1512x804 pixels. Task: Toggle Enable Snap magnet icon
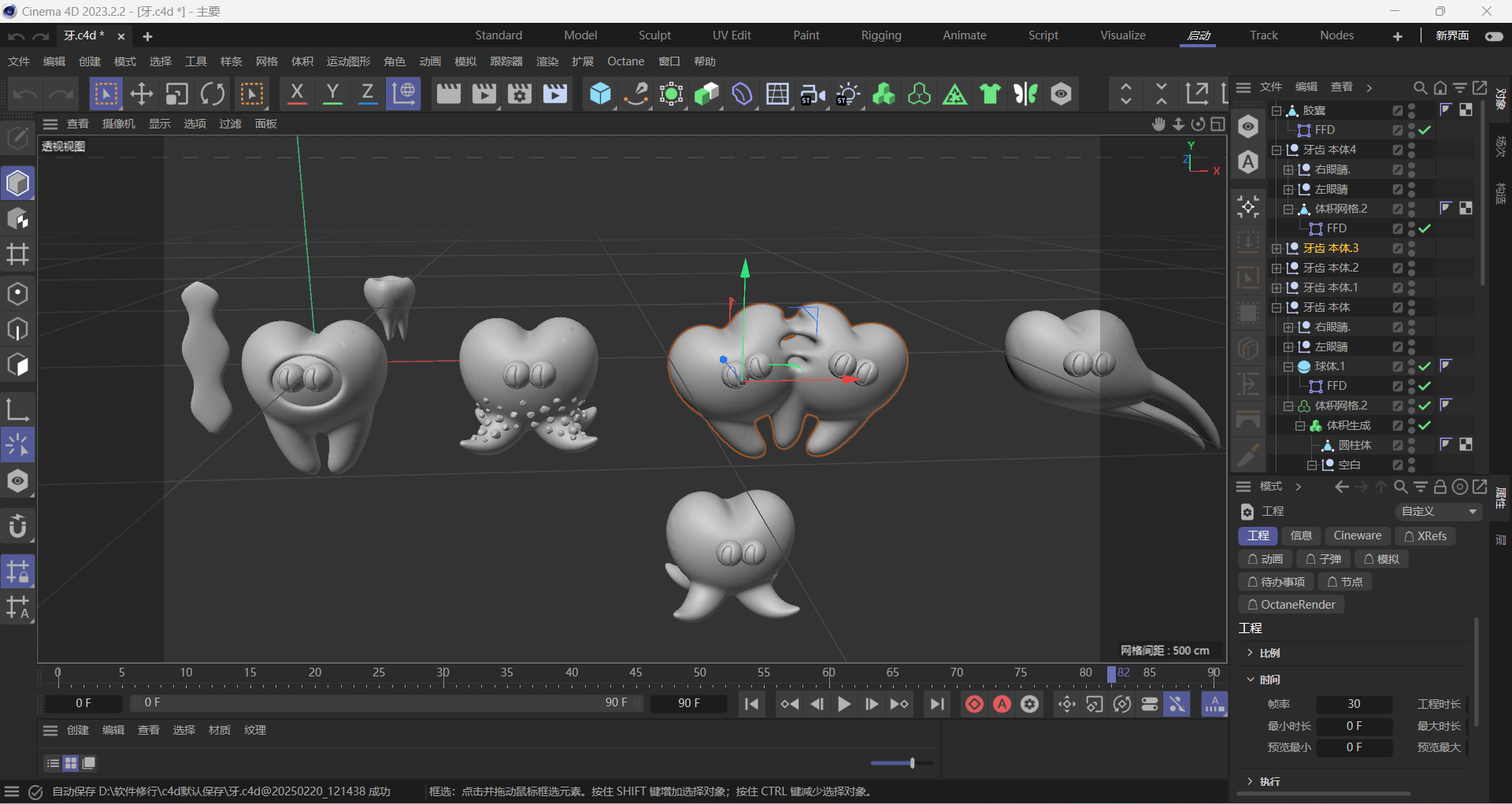(17, 526)
